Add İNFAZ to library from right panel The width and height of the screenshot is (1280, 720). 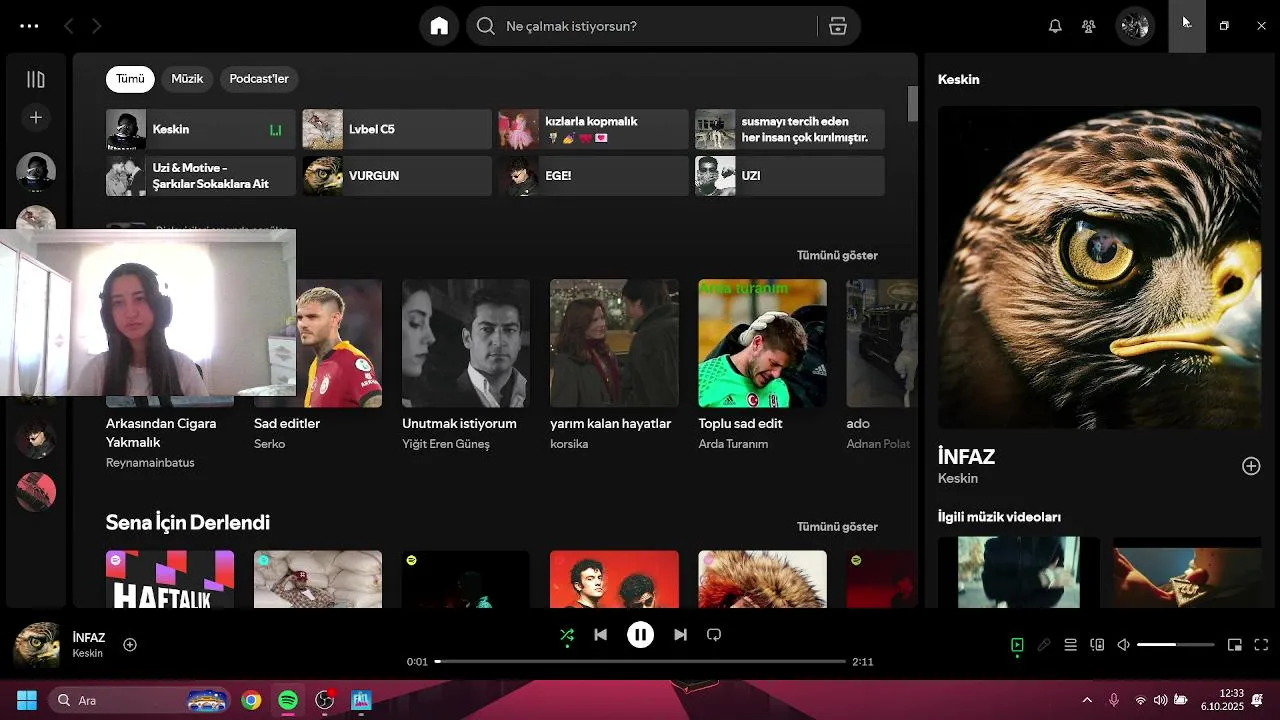pos(1251,466)
